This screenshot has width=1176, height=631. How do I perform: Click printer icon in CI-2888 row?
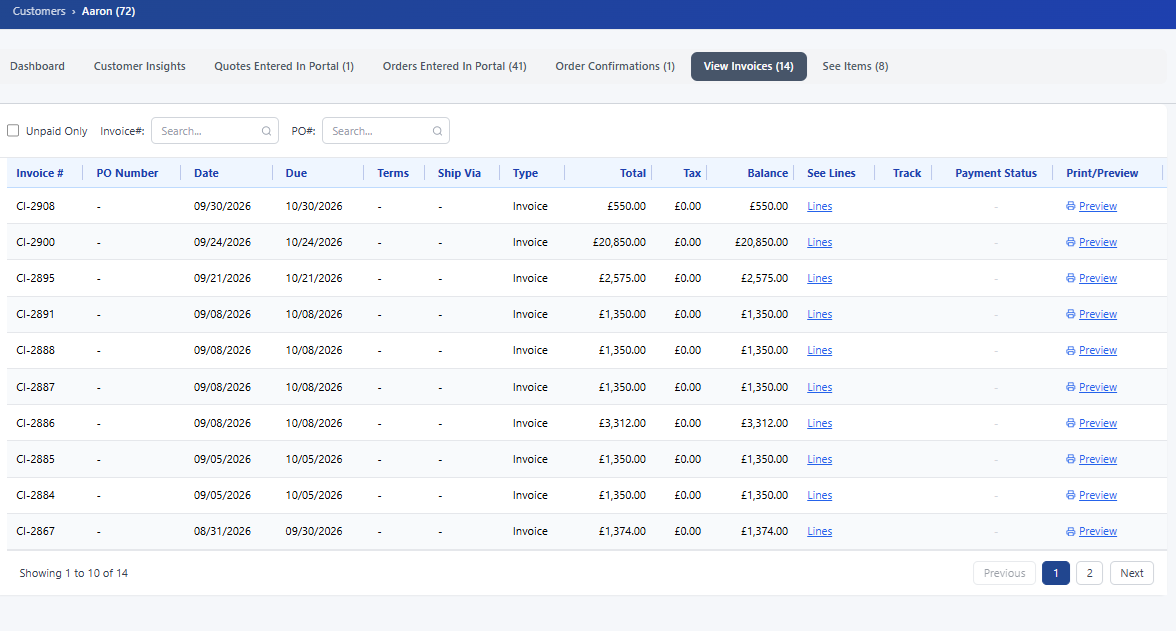tap(1070, 350)
